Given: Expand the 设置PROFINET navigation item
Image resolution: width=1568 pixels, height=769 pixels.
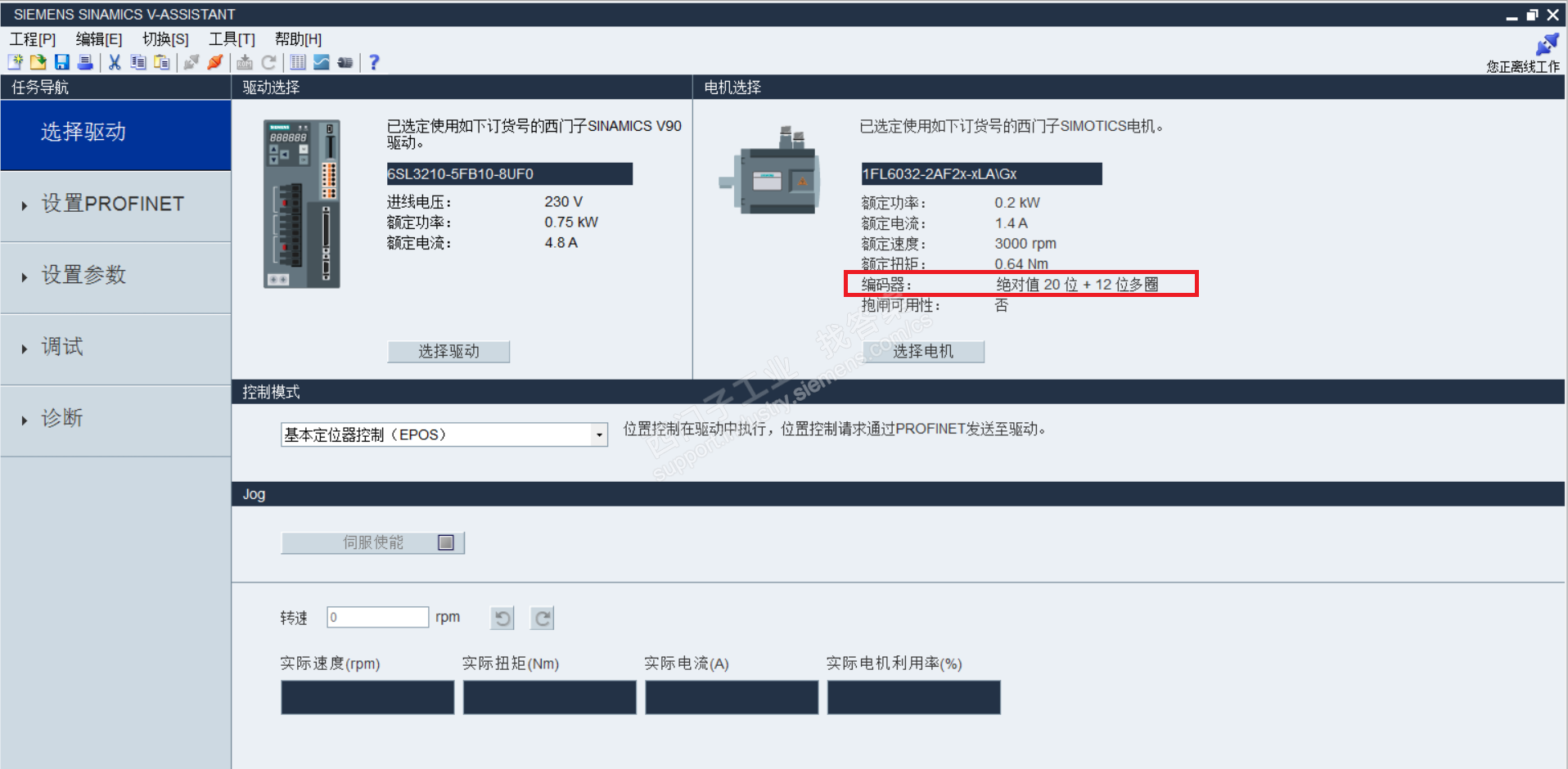Looking at the screenshot, I should coord(115,205).
